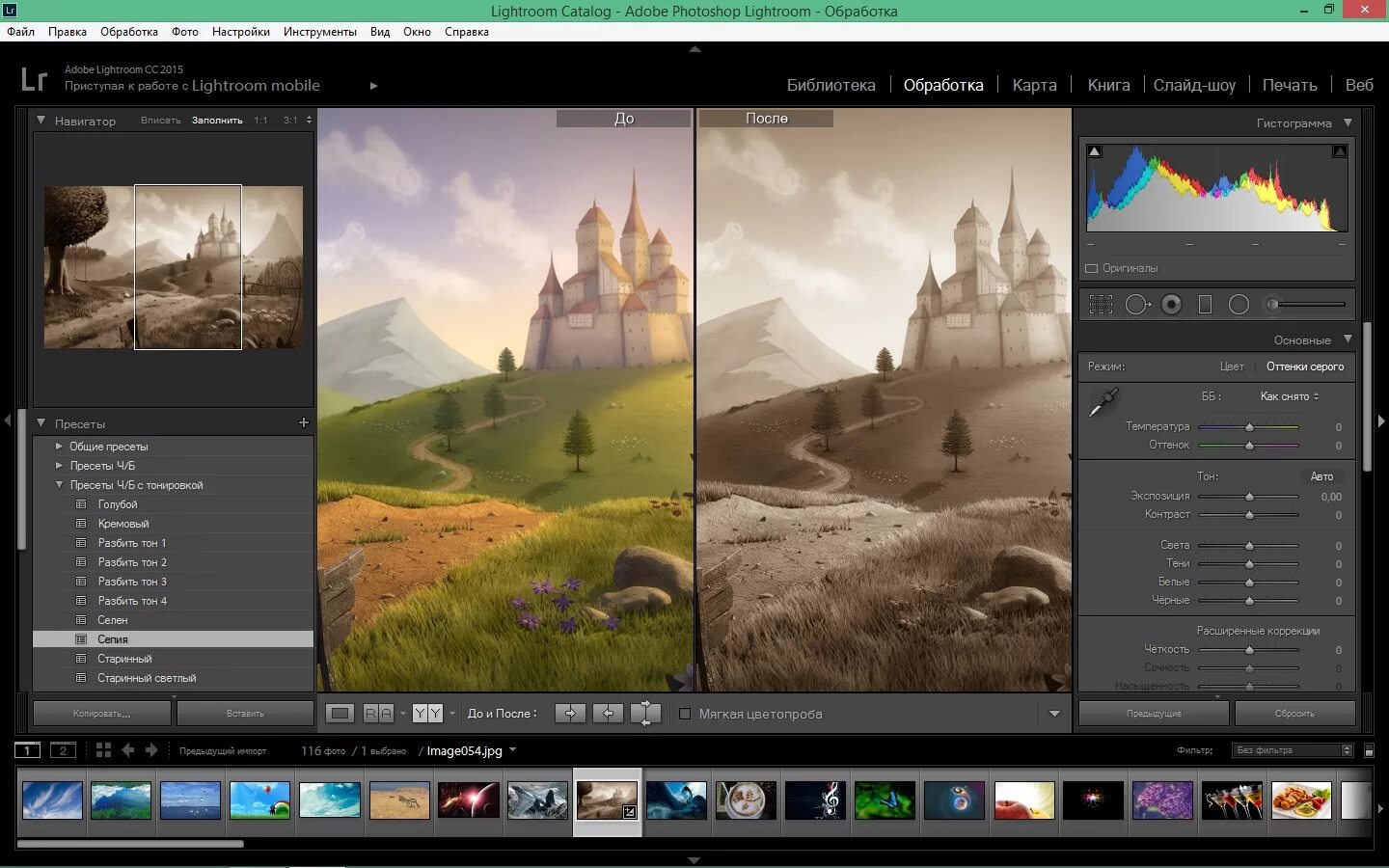1389x868 pixels.
Task: Select the butterfly thumbnail in filmstrip
Action: tap(885, 800)
